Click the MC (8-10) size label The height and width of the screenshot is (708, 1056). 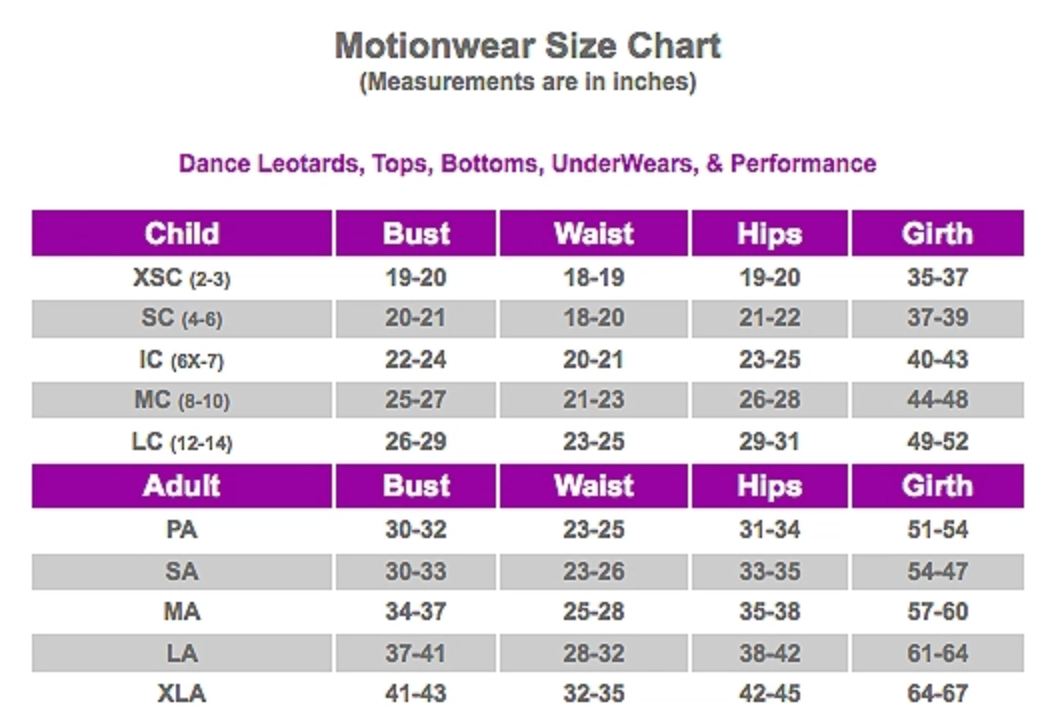(181, 400)
